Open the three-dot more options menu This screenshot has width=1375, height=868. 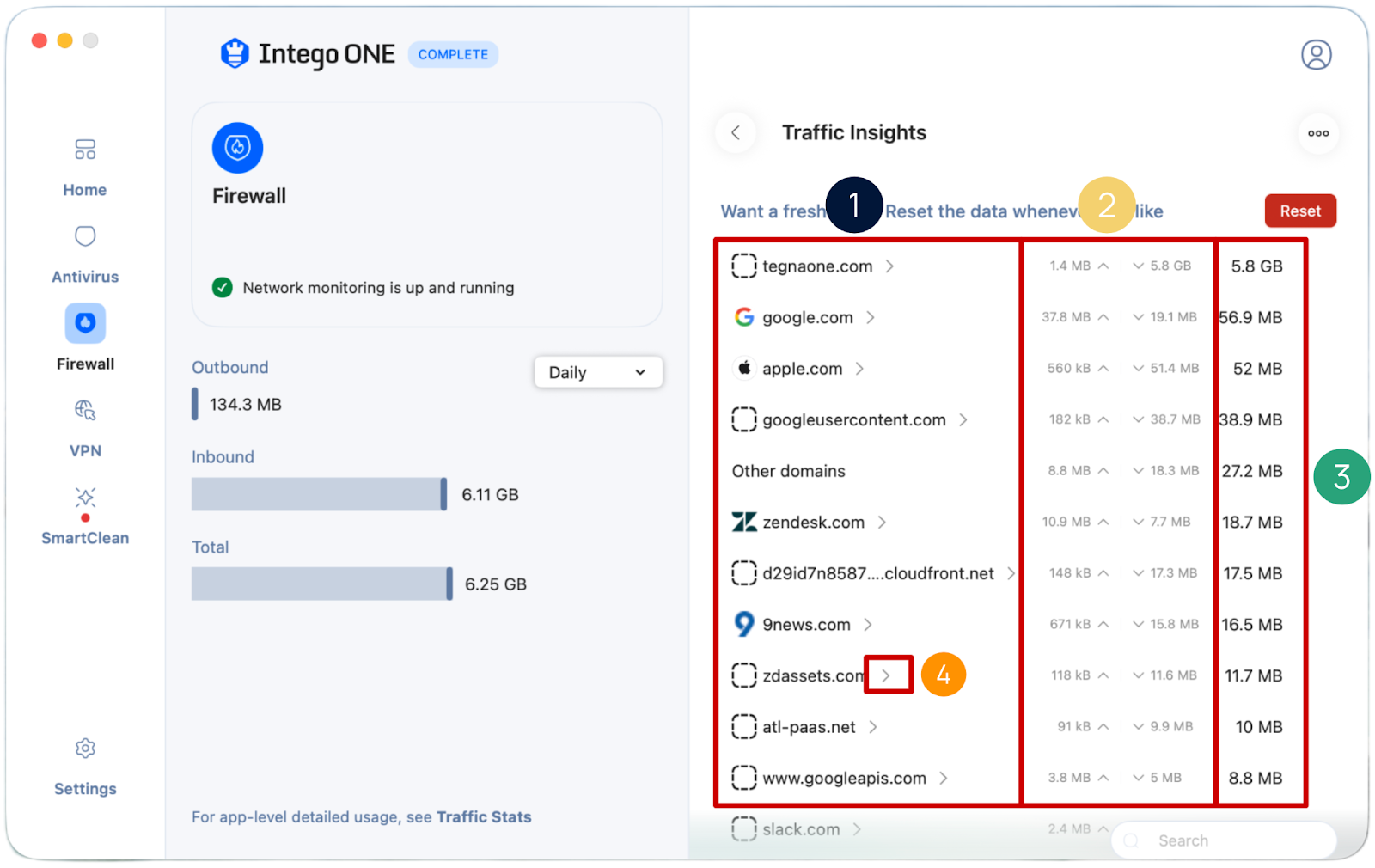(1318, 133)
